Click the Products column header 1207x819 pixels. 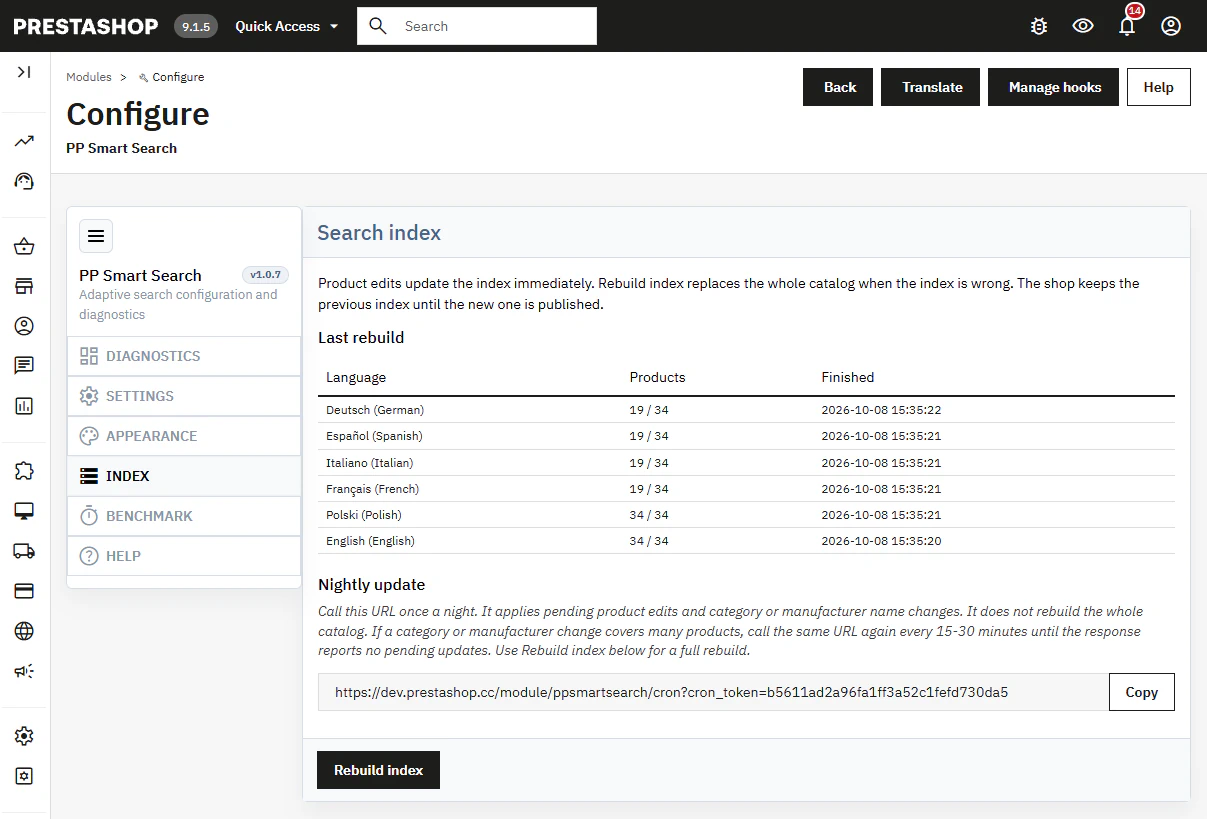pyautogui.click(x=657, y=377)
